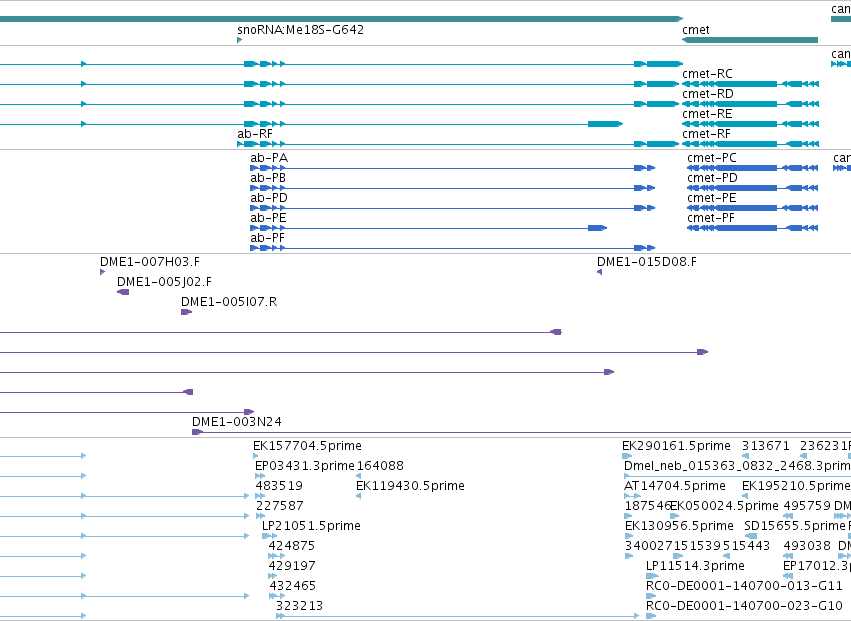The width and height of the screenshot is (851, 621).
Task: Click the 323213 feature label
Action: point(300,606)
